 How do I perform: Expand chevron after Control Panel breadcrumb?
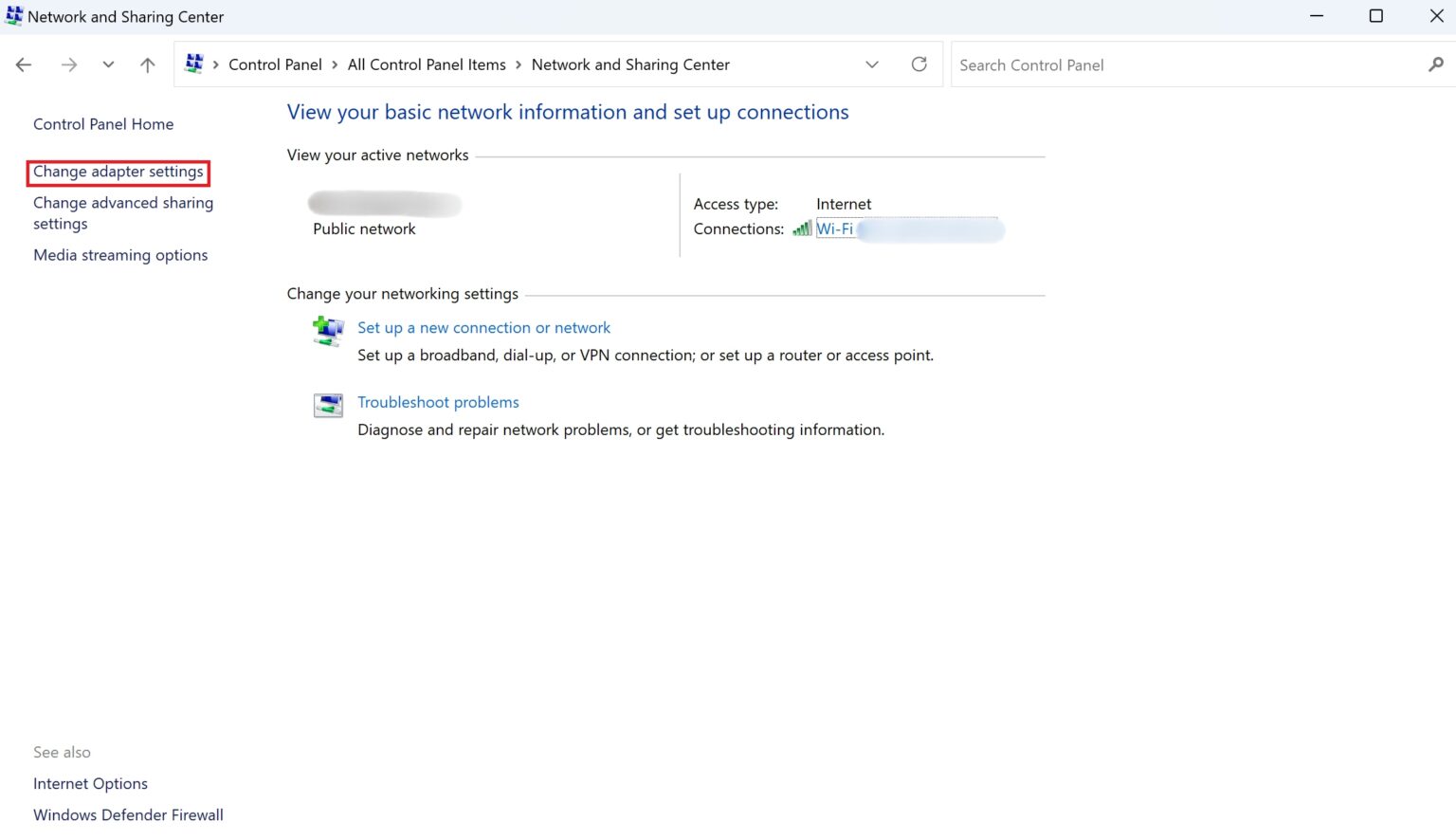click(335, 64)
